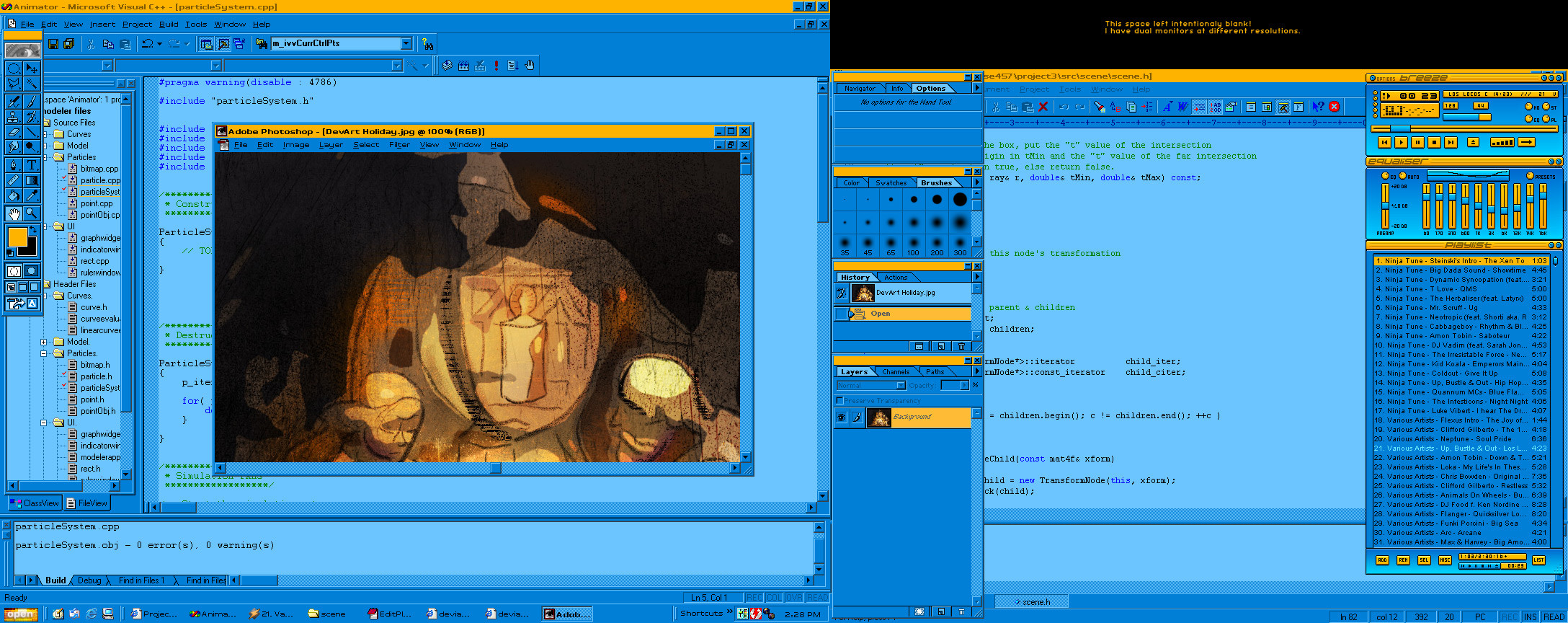Swap foreground and background colors

[x=33, y=230]
